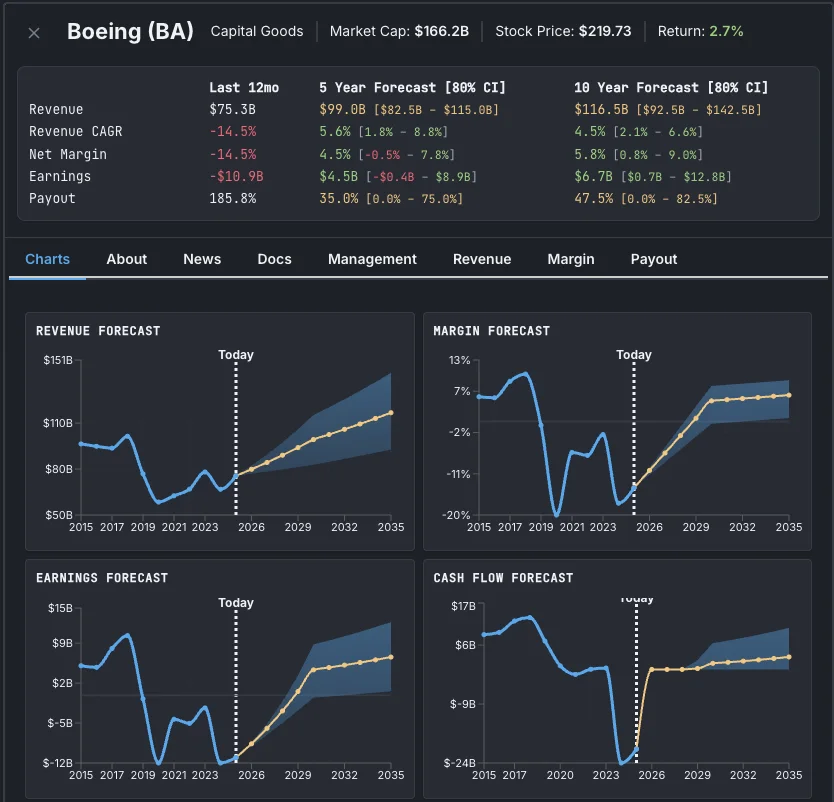Viewport: 834px width, 802px height.
Task: Reselect the Charts tab
Action: pyautogui.click(x=47, y=259)
